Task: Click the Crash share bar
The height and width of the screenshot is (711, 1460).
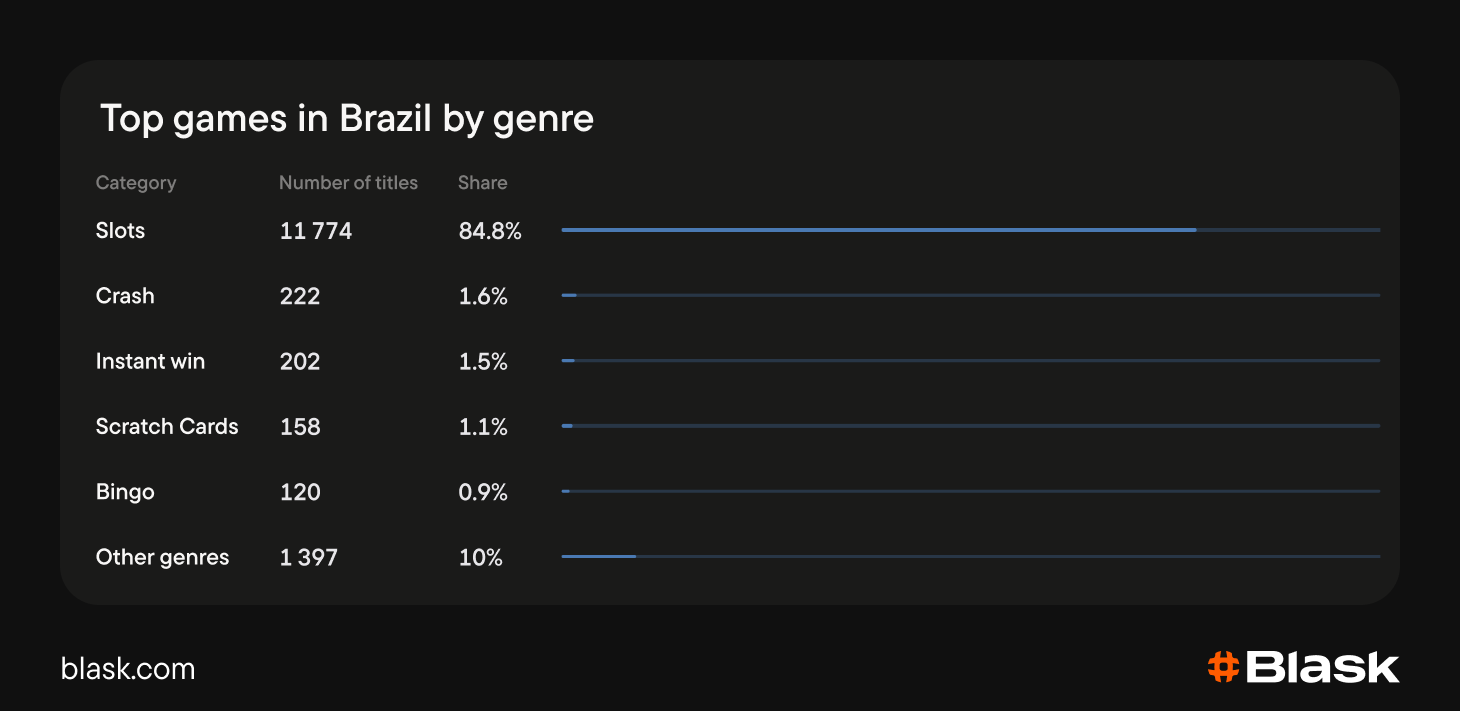Action: coord(971,295)
